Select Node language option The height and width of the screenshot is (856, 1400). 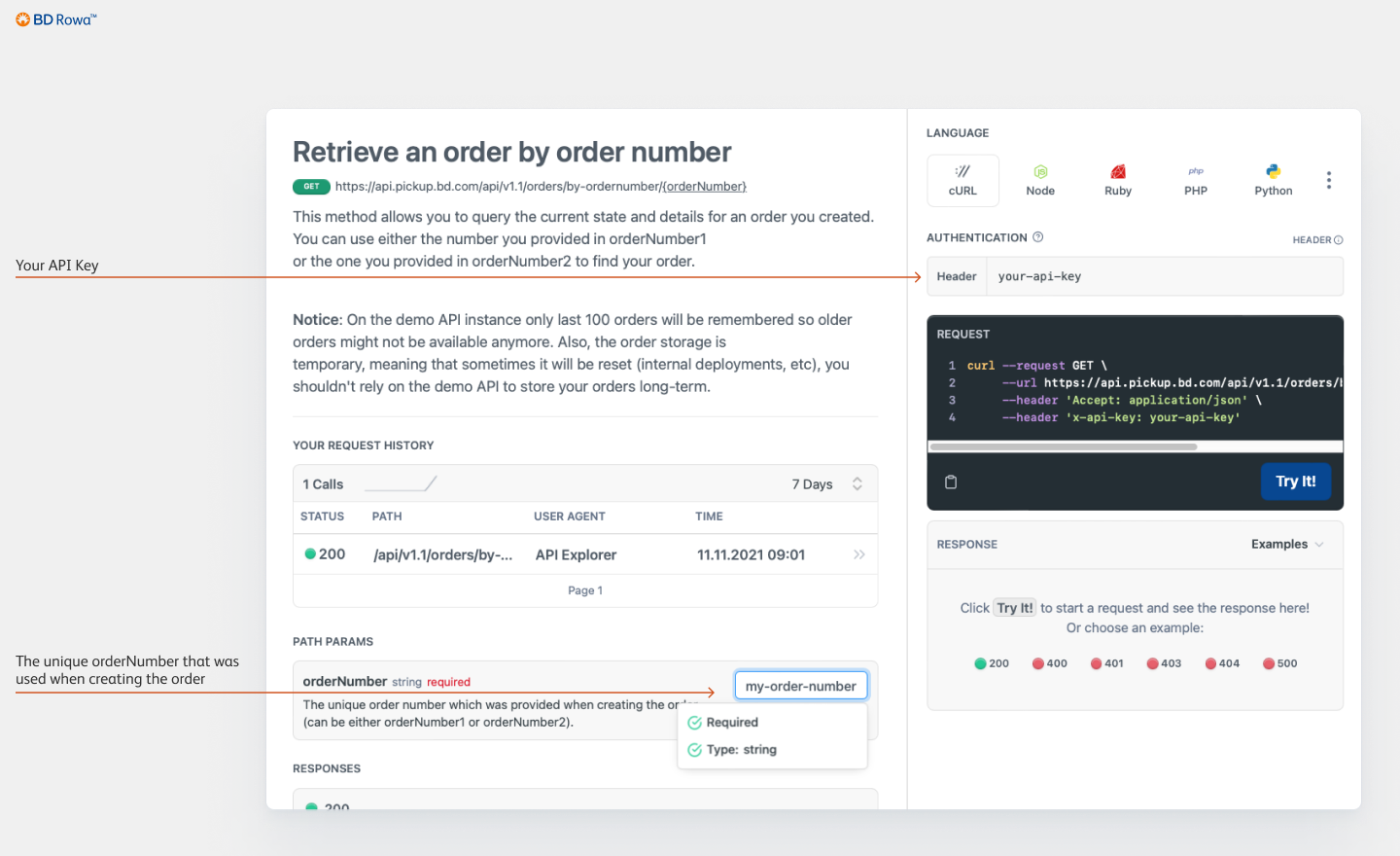tap(1040, 181)
